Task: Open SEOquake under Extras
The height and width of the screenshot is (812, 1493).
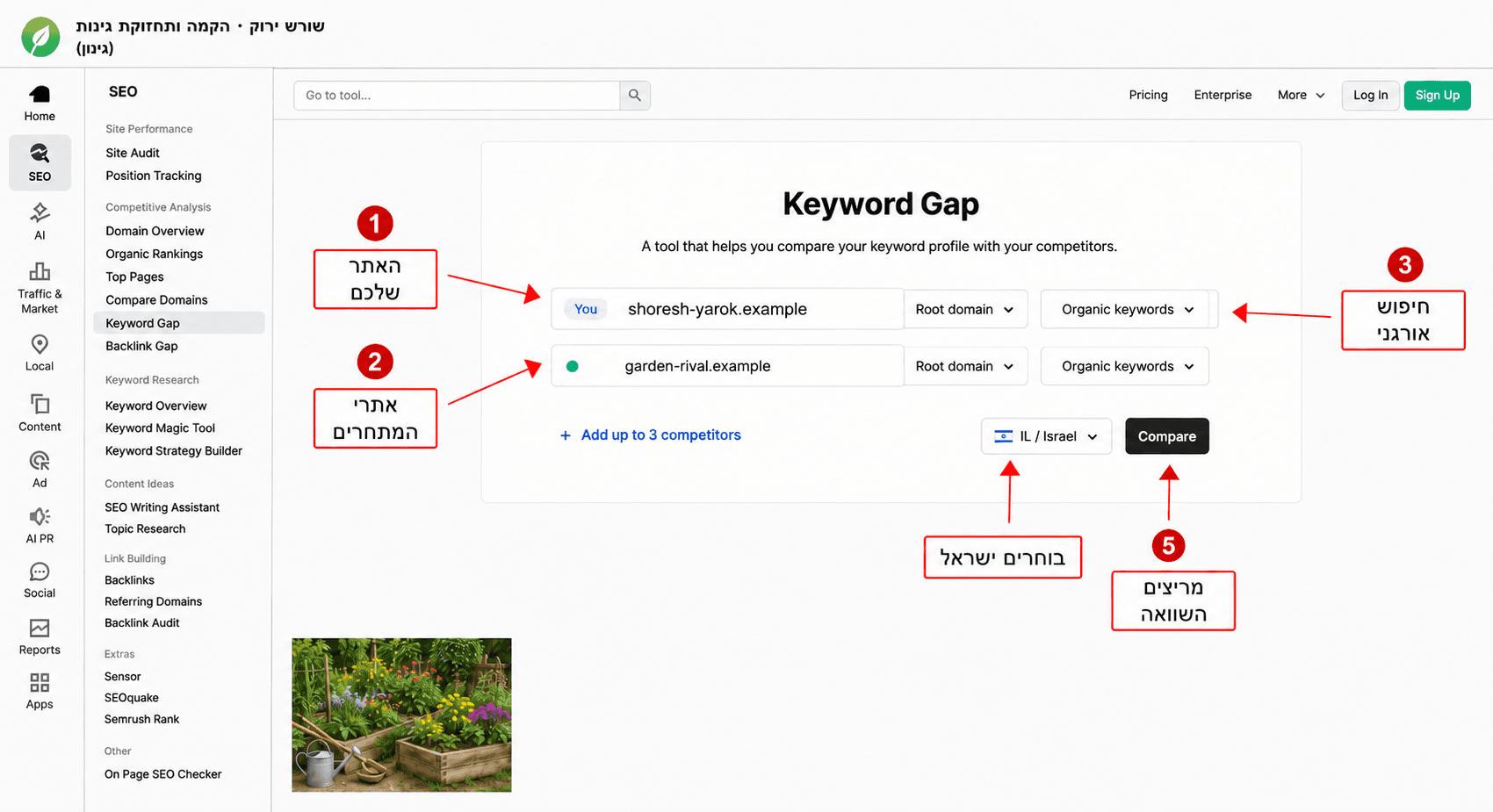Action: pos(132,698)
